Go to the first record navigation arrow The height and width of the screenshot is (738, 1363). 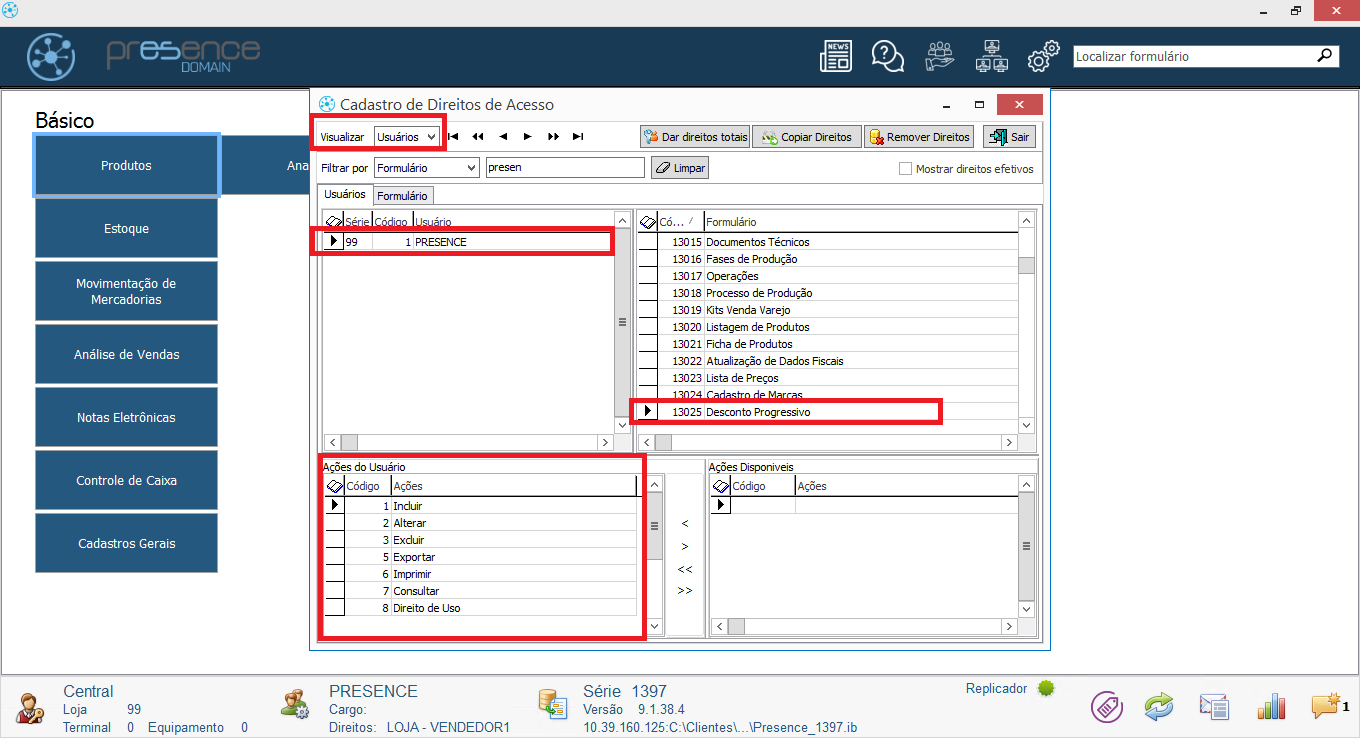tap(453, 136)
